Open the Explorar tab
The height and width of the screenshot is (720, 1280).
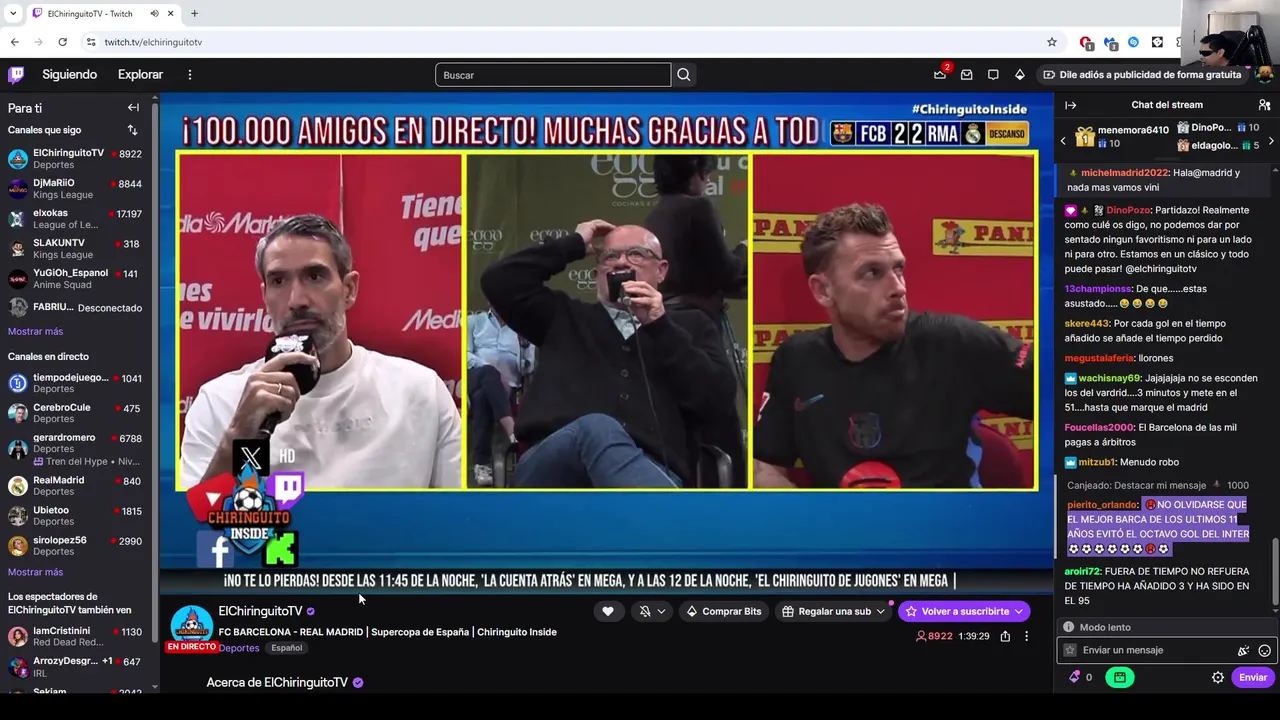[x=140, y=75]
